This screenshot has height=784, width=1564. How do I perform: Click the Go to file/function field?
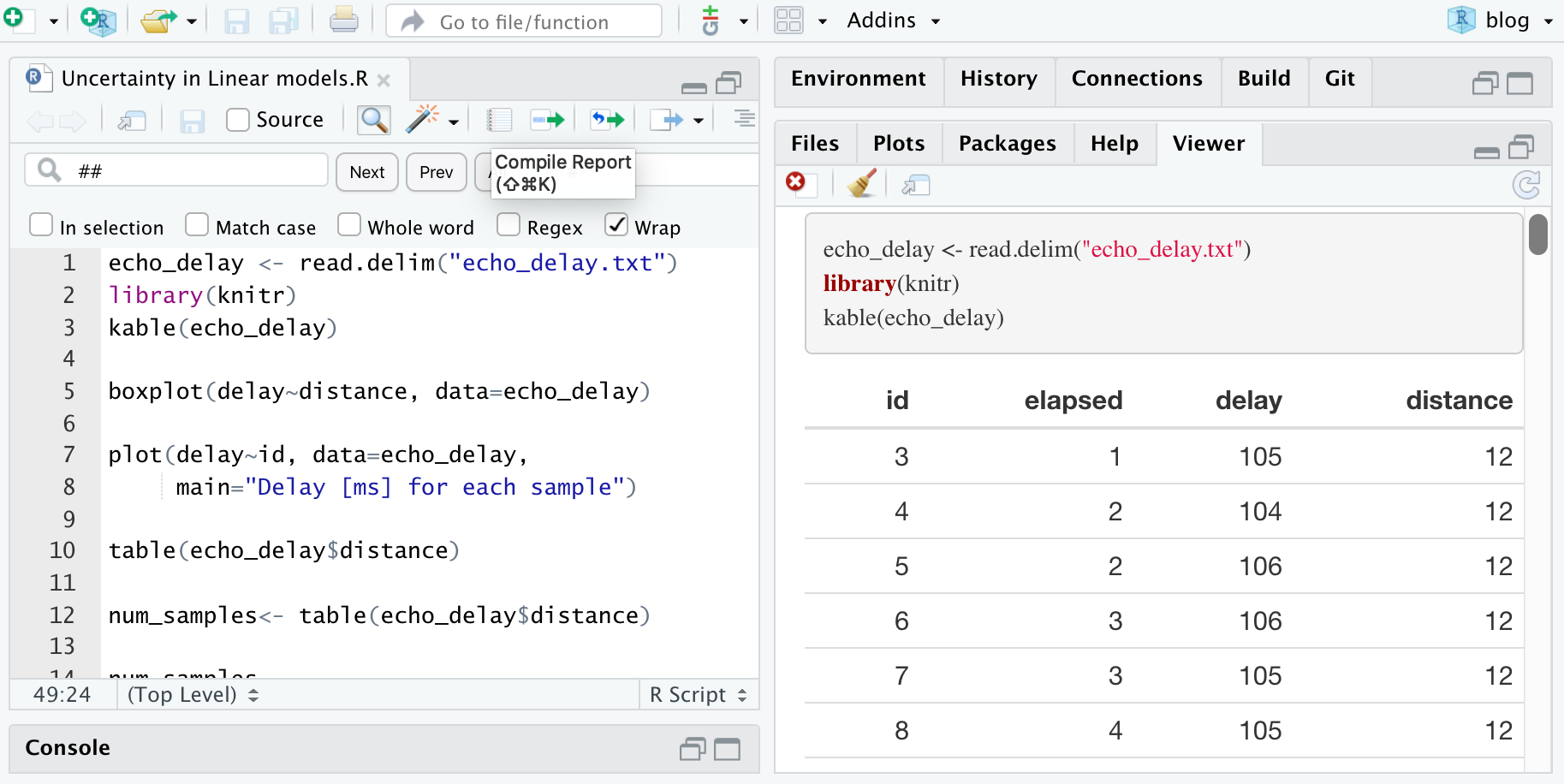pyautogui.click(x=524, y=21)
